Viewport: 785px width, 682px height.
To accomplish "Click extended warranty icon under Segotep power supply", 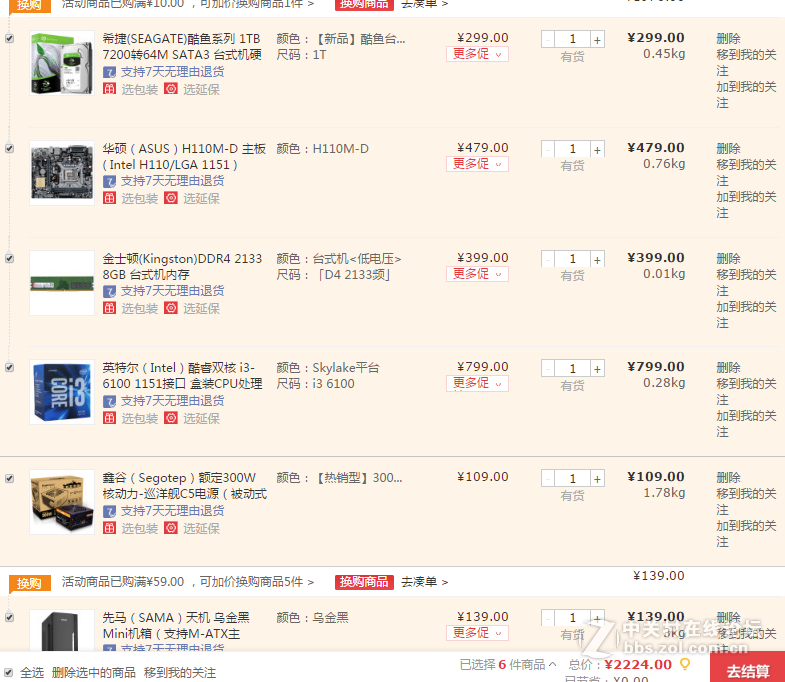I will [x=171, y=528].
